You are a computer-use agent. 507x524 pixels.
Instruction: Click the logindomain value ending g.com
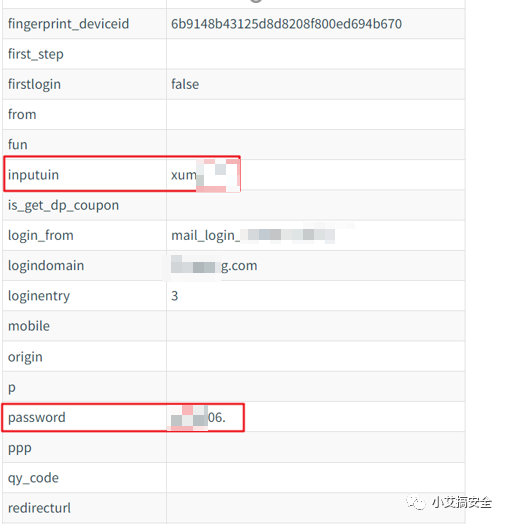[x=214, y=266]
